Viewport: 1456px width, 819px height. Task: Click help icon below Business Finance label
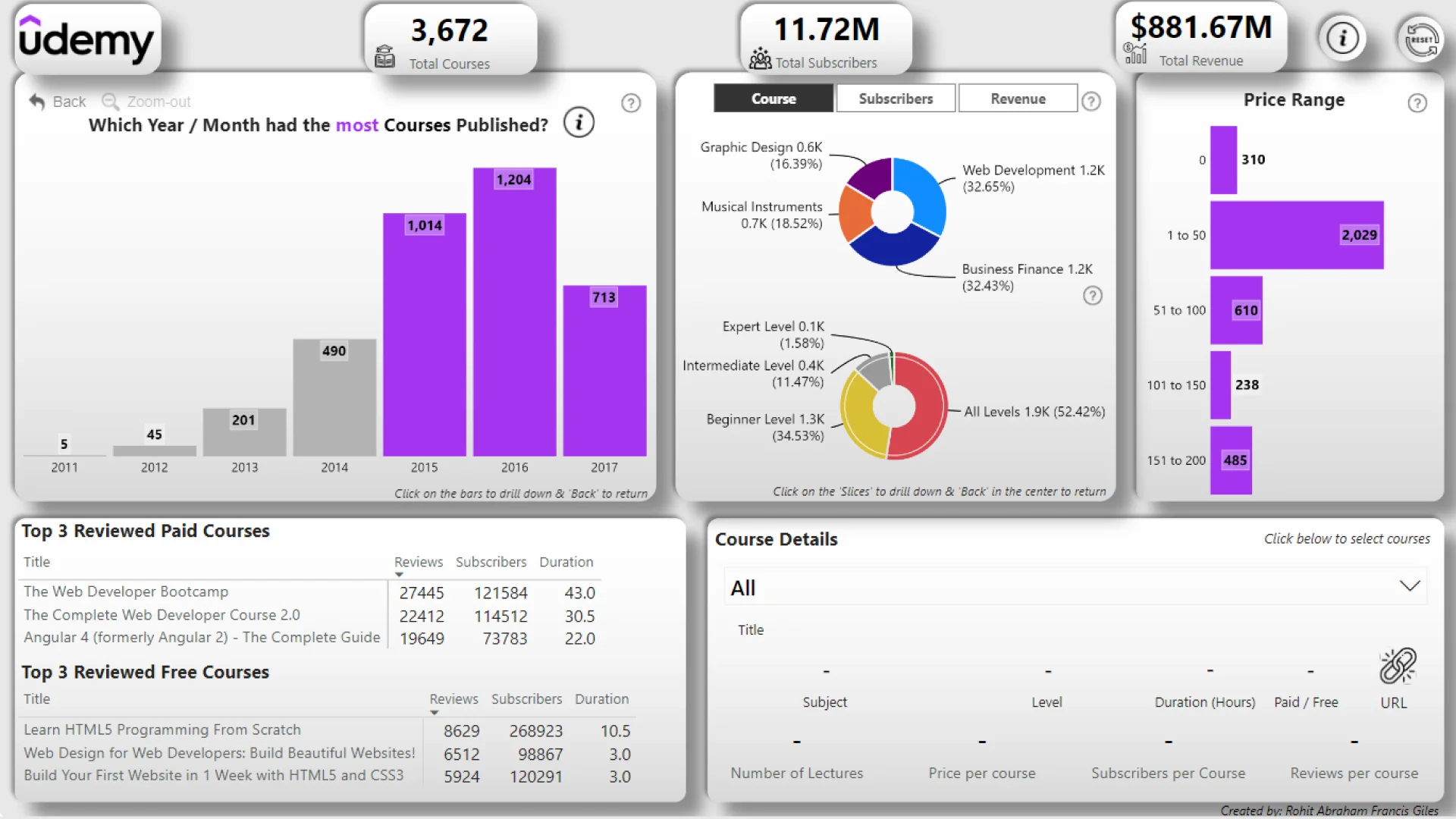point(1092,296)
